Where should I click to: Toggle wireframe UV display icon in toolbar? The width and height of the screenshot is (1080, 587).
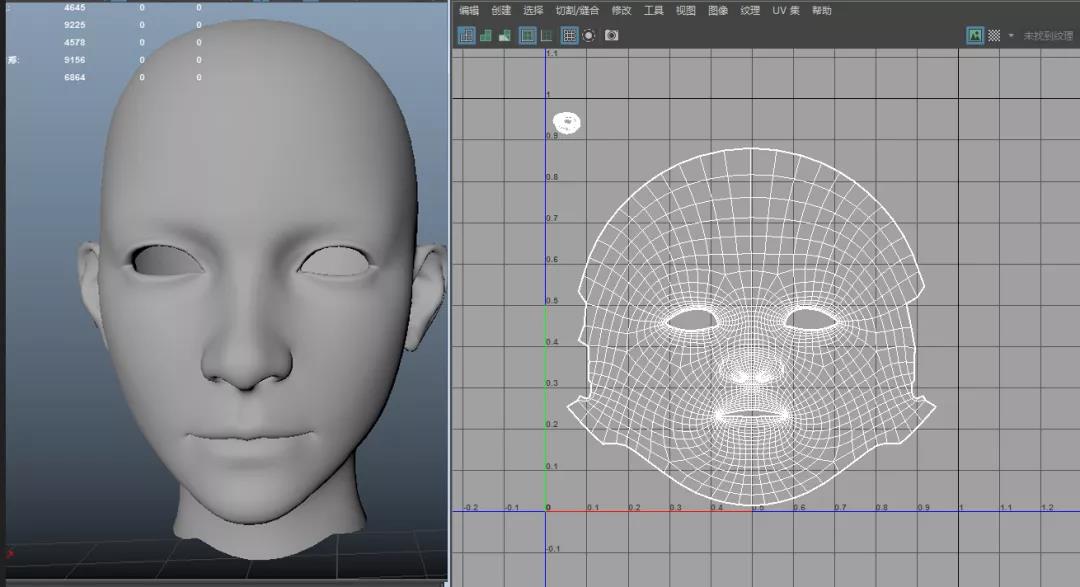[x=466, y=35]
